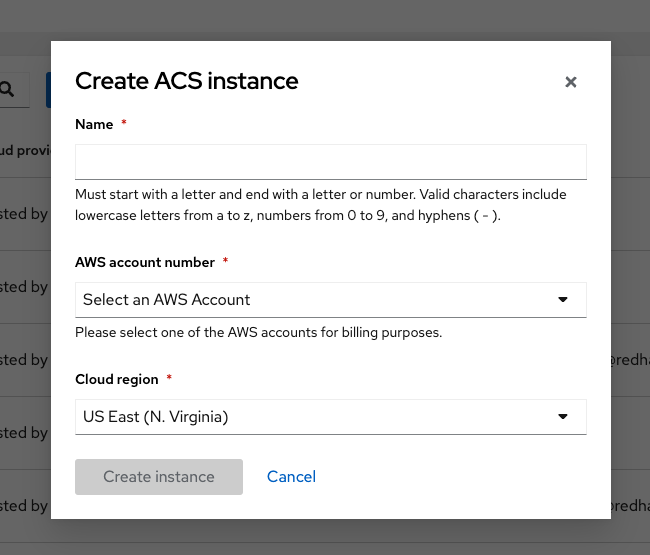Click the Cloud provider column header behind dialog
Screen dimensions: 650x555
[x=25, y=150]
